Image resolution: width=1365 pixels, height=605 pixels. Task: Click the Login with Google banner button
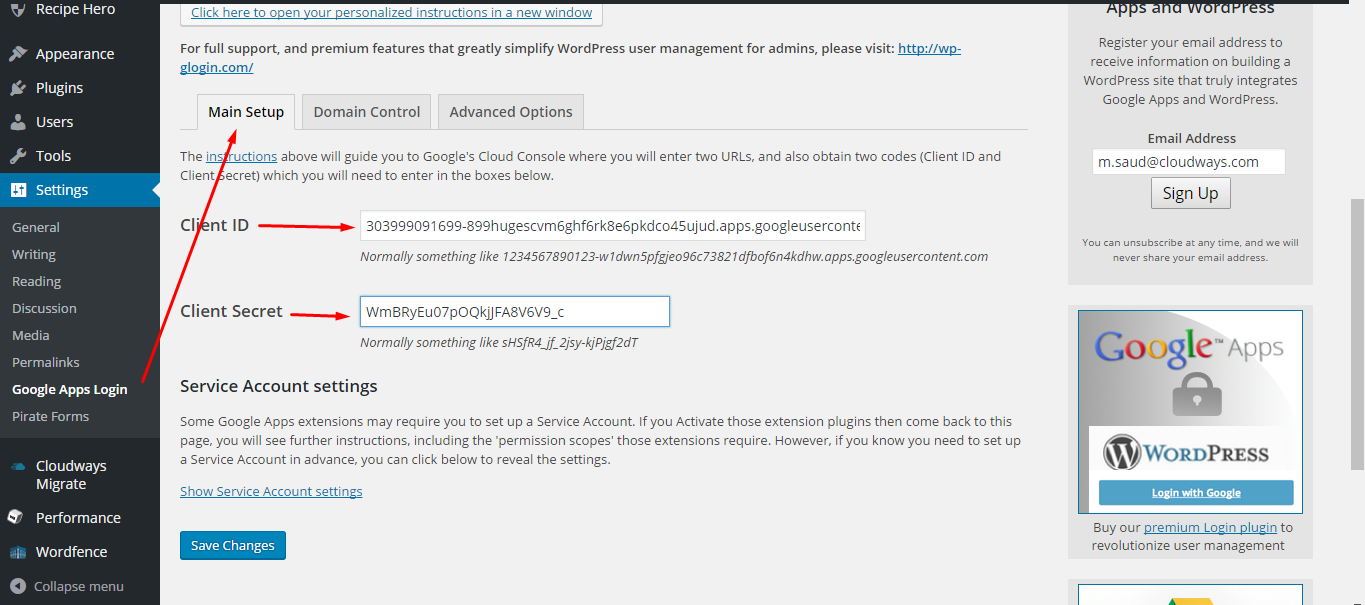point(1196,493)
